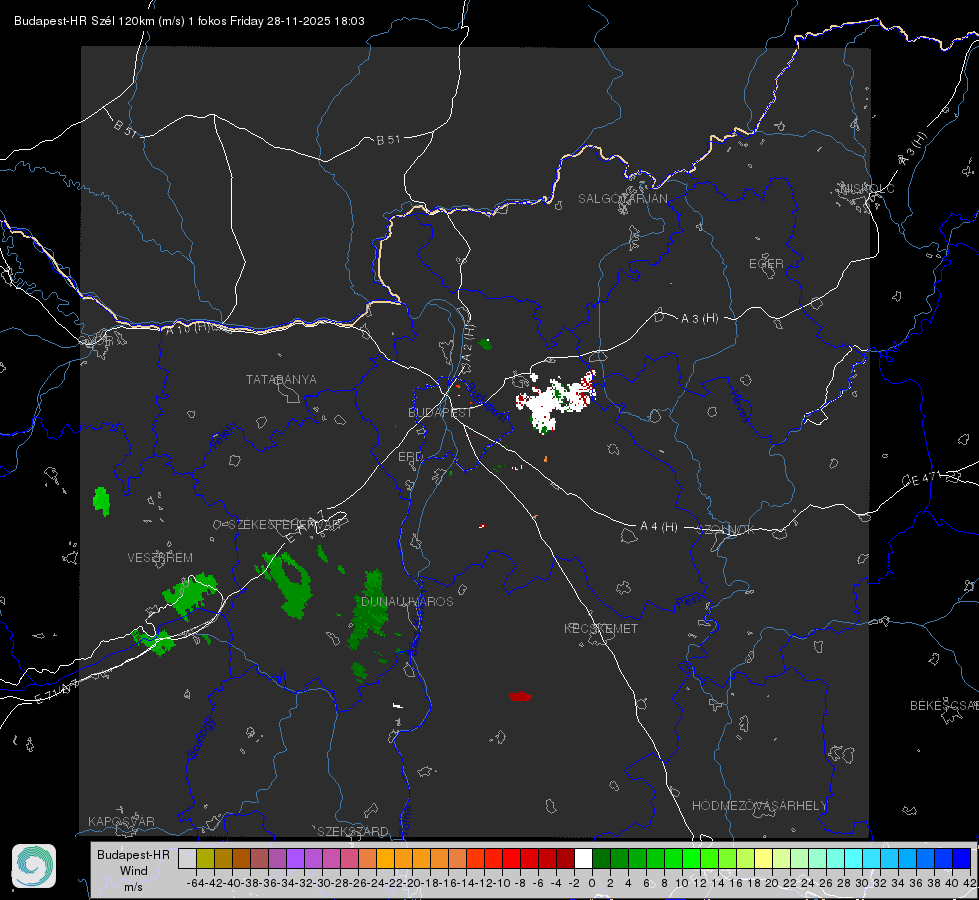Click the BUDAPEST city label

pos(440,412)
